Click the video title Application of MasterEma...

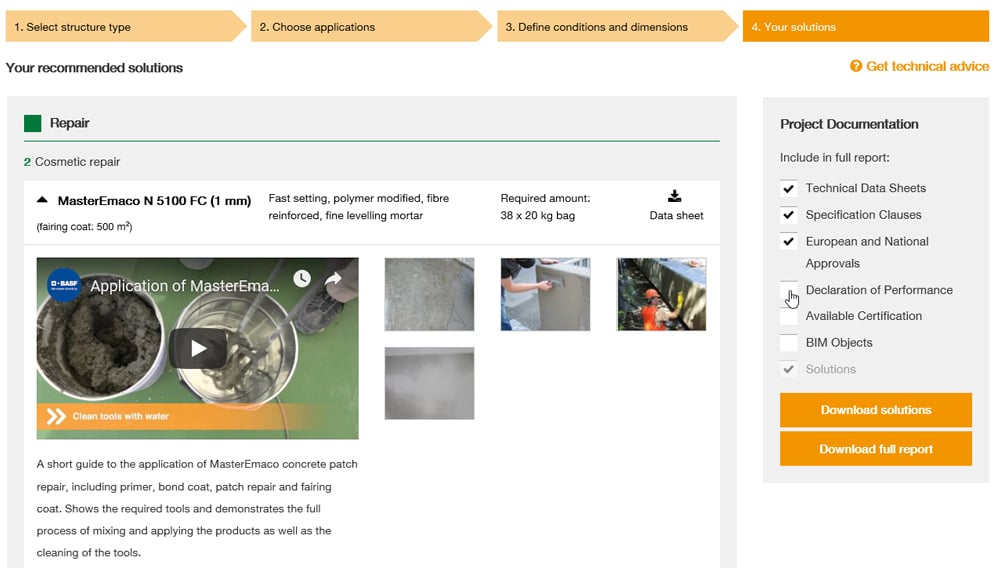click(185, 286)
